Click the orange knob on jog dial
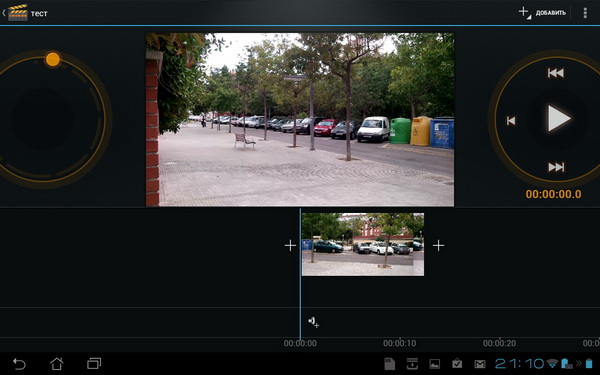 [x=53, y=59]
